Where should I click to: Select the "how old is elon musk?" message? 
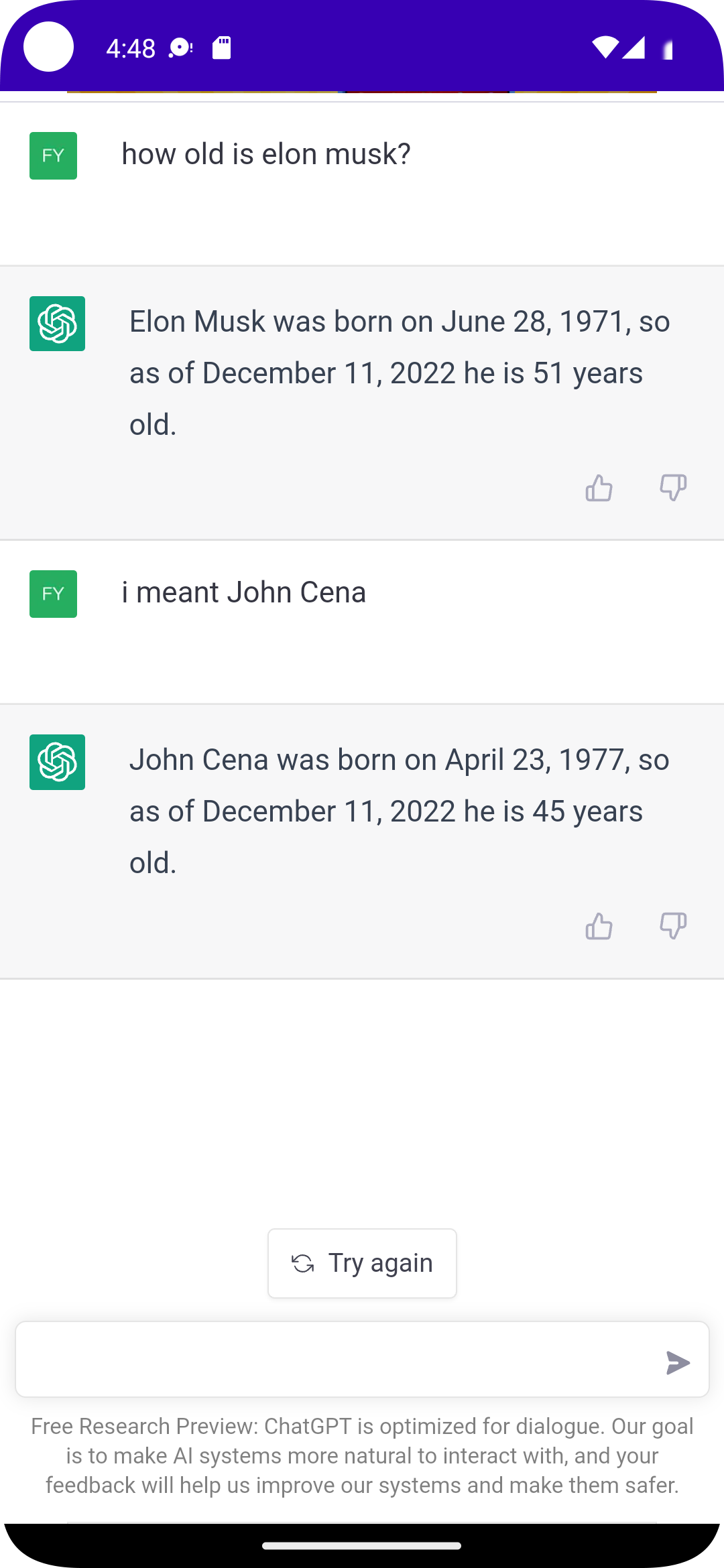click(x=266, y=154)
